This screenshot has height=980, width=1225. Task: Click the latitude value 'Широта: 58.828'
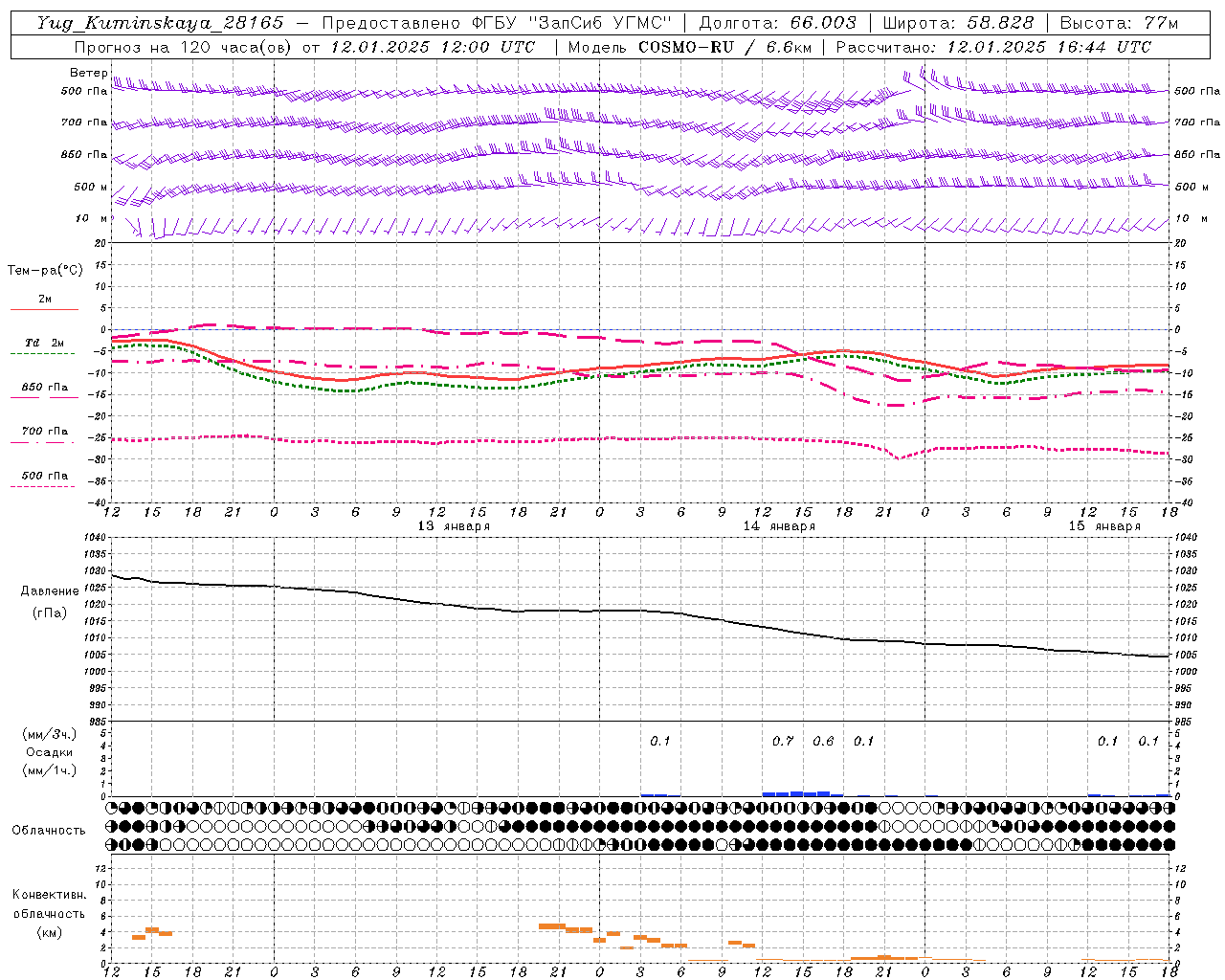coord(958,23)
